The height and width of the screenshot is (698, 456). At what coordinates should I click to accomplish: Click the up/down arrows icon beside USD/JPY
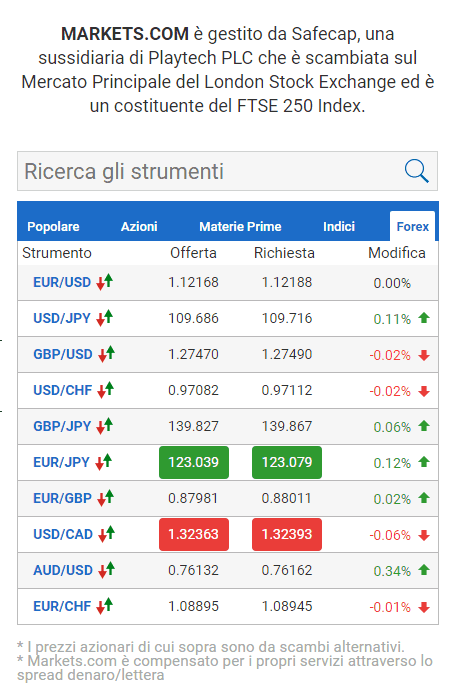[x=105, y=318]
